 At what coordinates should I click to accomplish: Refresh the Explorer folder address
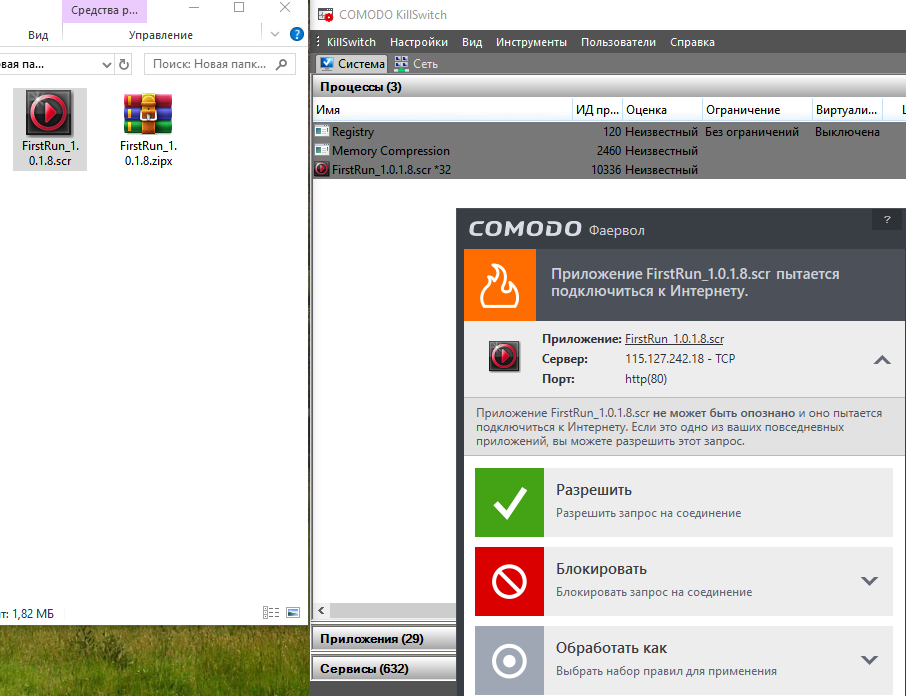[x=124, y=64]
